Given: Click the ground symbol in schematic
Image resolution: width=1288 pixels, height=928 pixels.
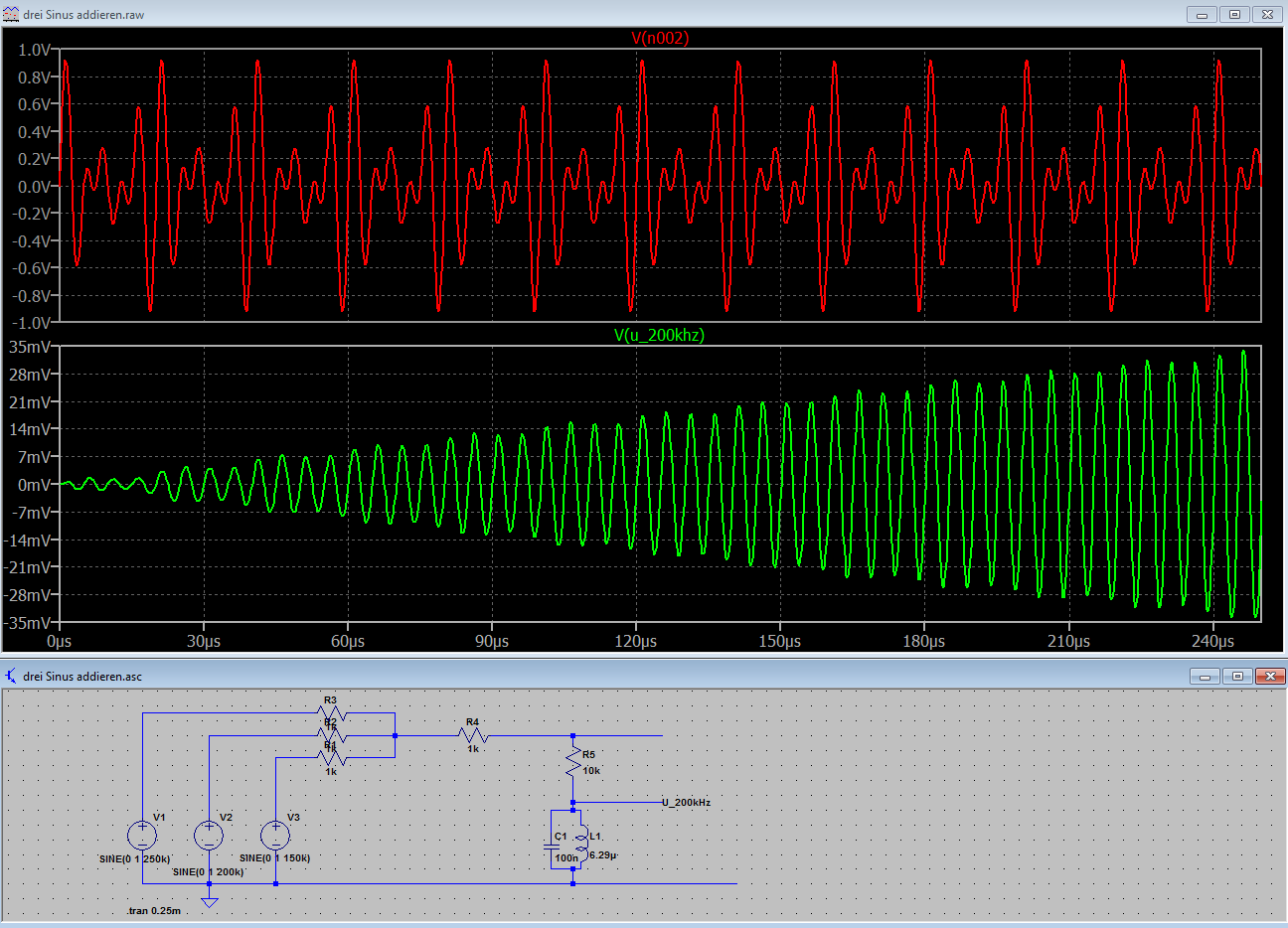Looking at the screenshot, I should coord(209,901).
